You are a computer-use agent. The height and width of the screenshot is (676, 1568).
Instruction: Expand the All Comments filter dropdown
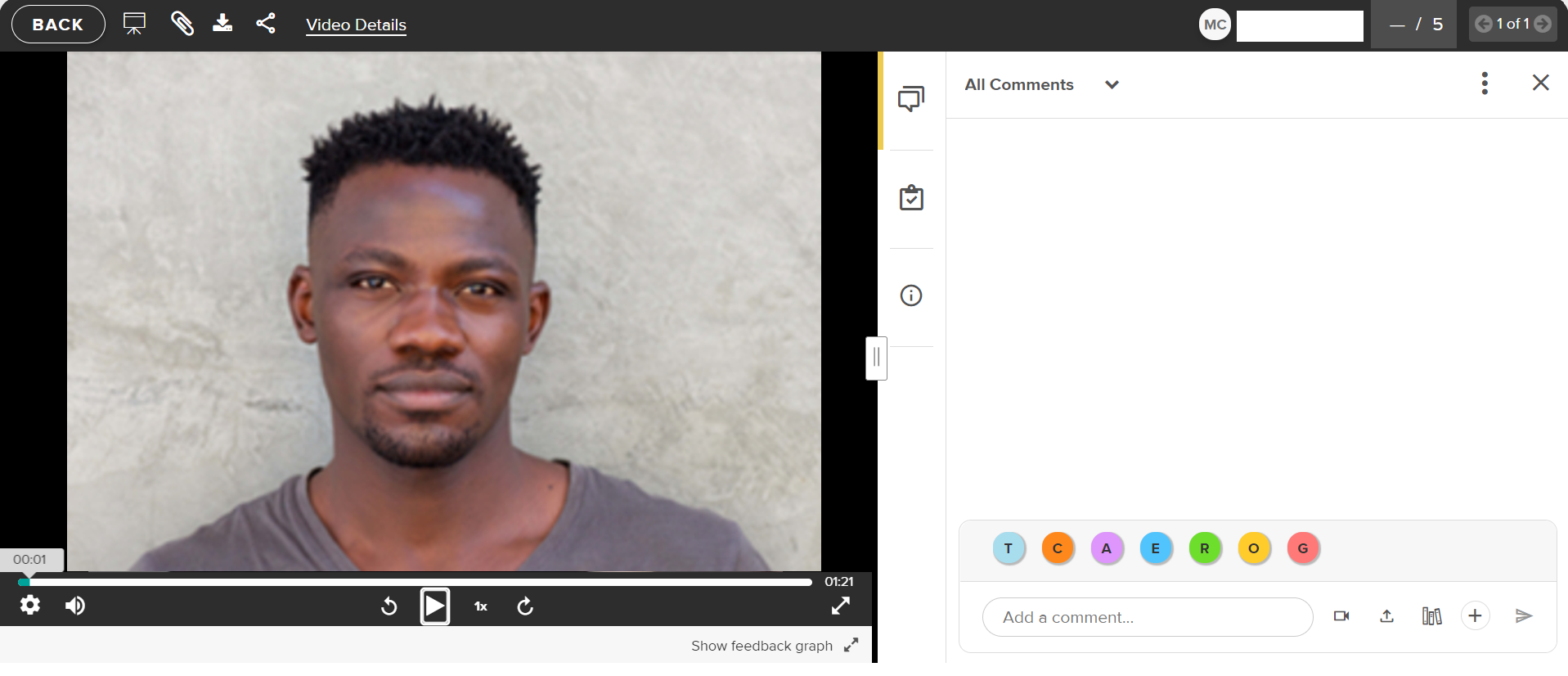coord(1041,84)
